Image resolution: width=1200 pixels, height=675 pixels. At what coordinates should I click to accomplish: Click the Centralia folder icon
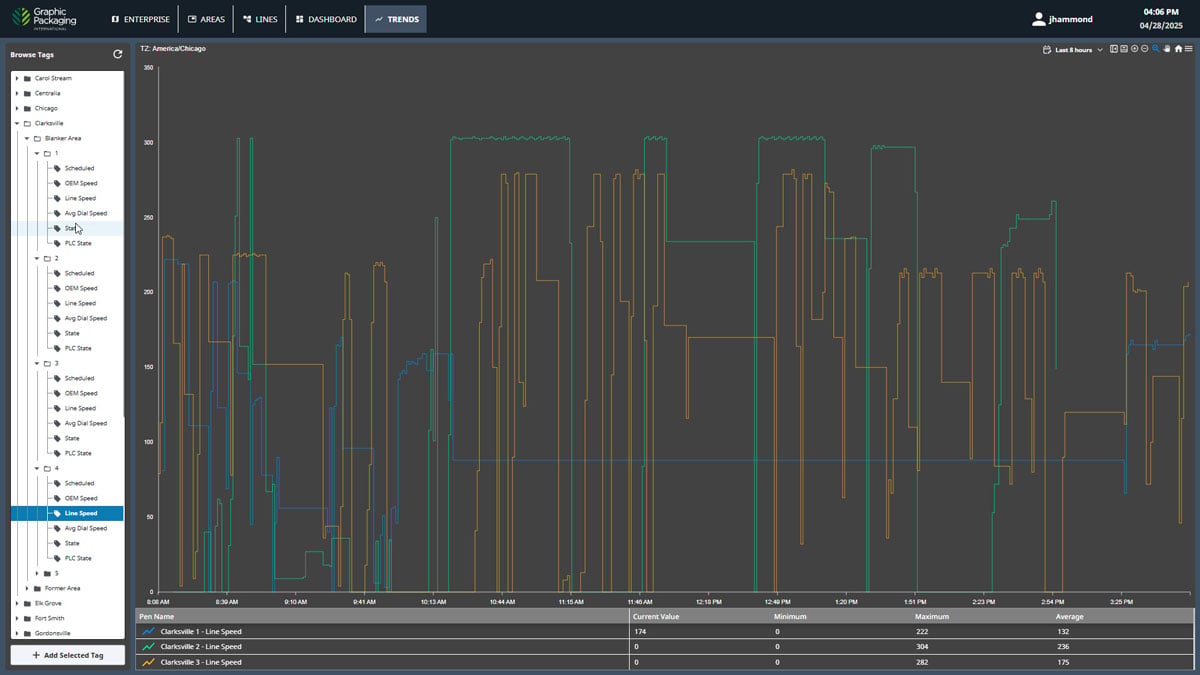(x=27, y=93)
